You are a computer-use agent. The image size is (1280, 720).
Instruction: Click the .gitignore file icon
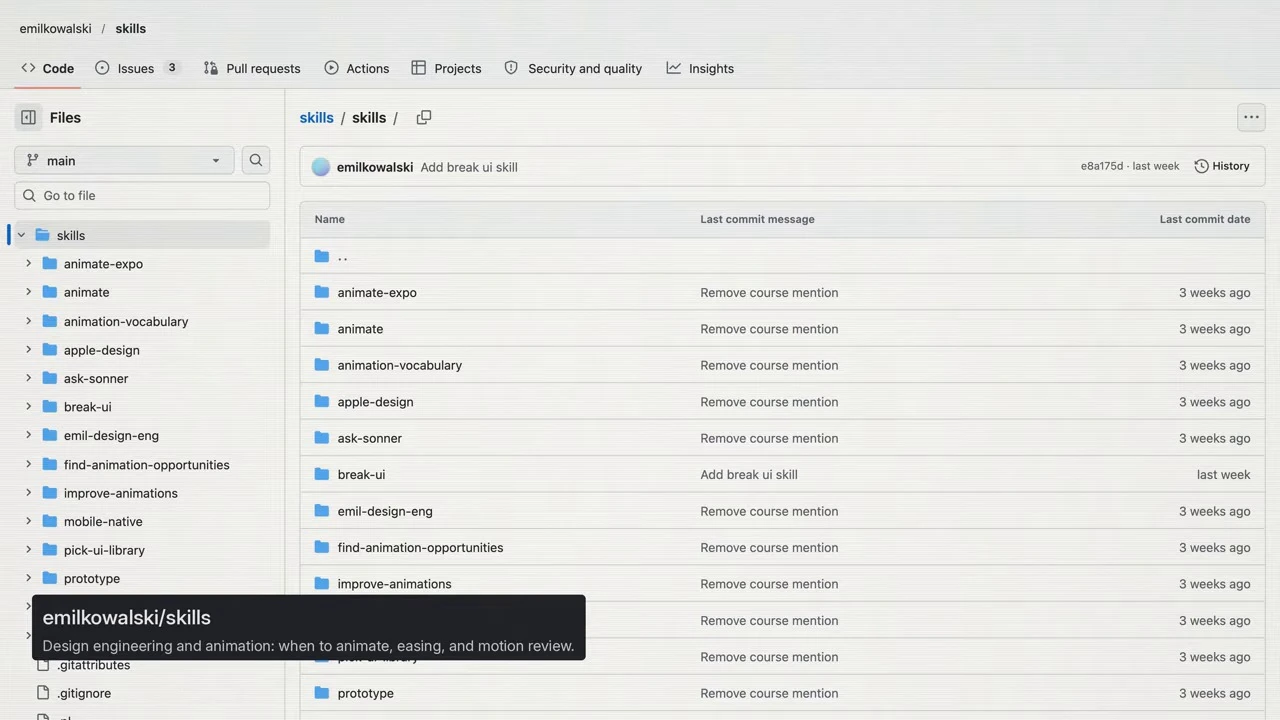[44, 693]
